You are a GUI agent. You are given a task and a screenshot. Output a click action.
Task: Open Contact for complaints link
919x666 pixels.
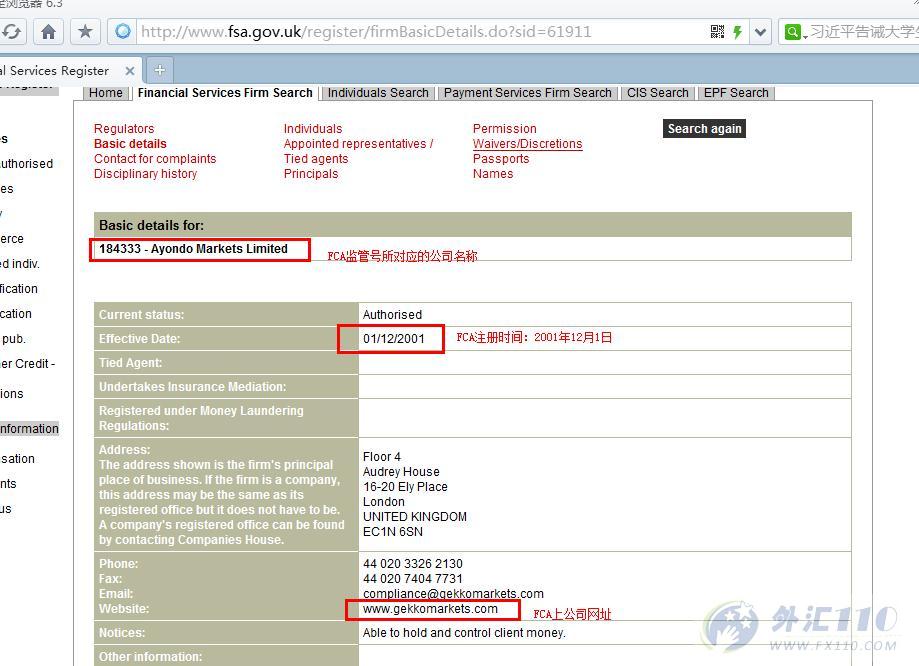coord(155,159)
